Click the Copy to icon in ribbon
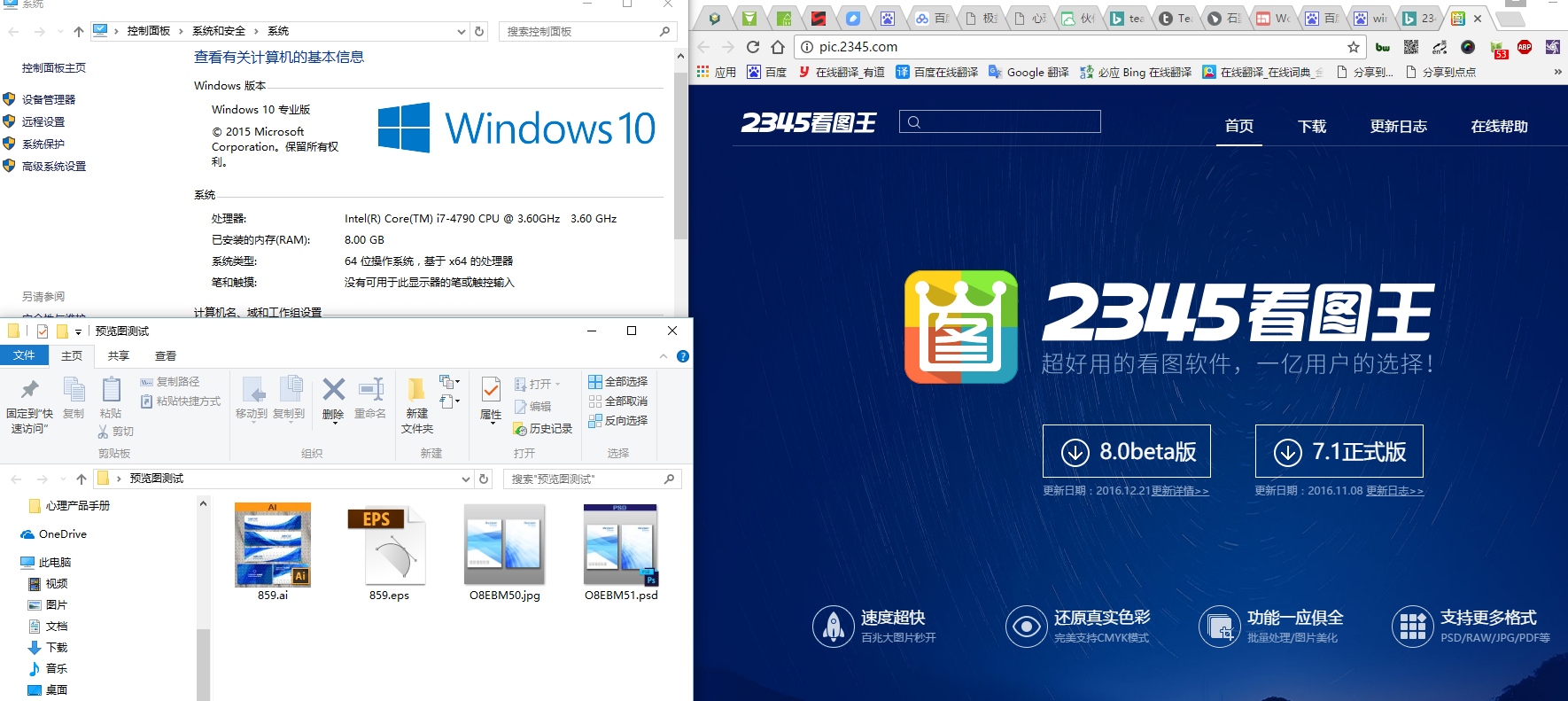The height and width of the screenshot is (701, 1568). tap(290, 389)
